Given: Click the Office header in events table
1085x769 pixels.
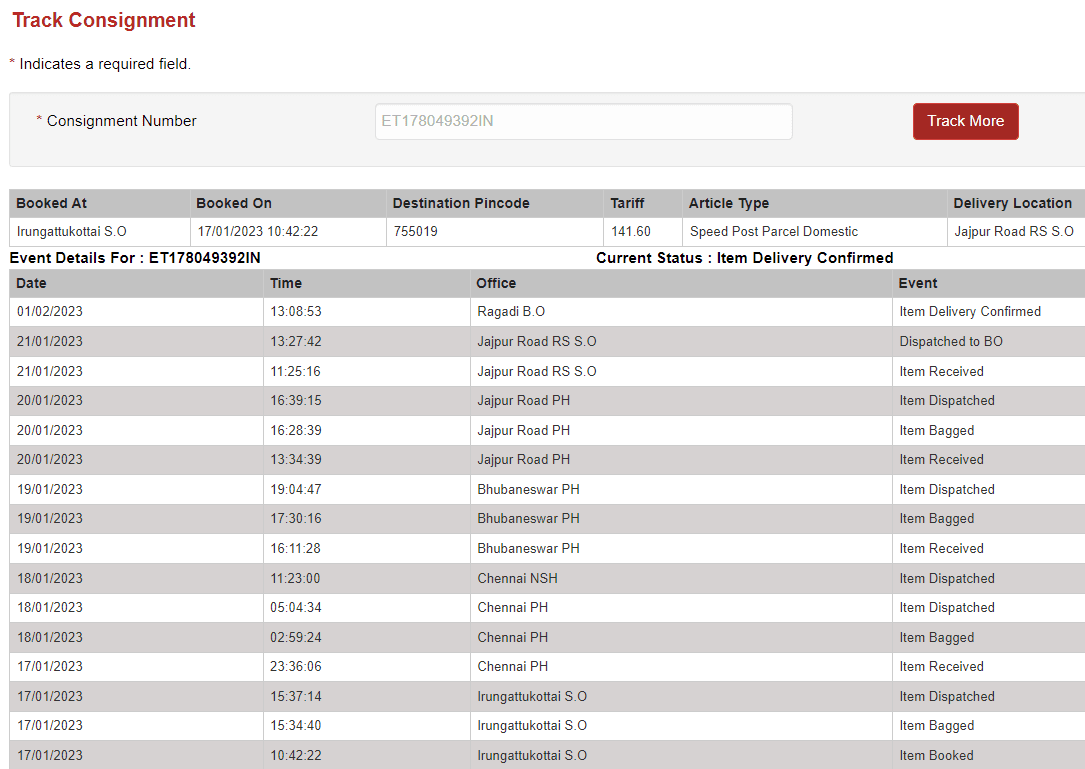Looking at the screenshot, I should 496,283.
